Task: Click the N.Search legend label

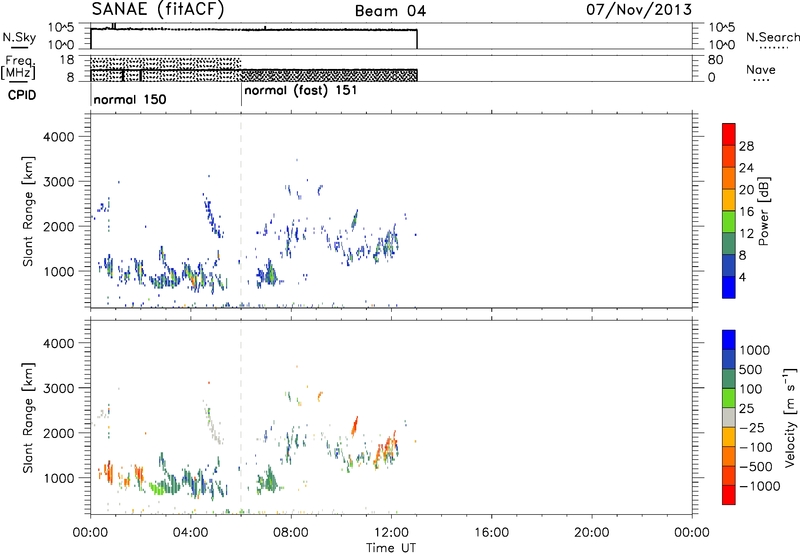Action: click(773, 37)
